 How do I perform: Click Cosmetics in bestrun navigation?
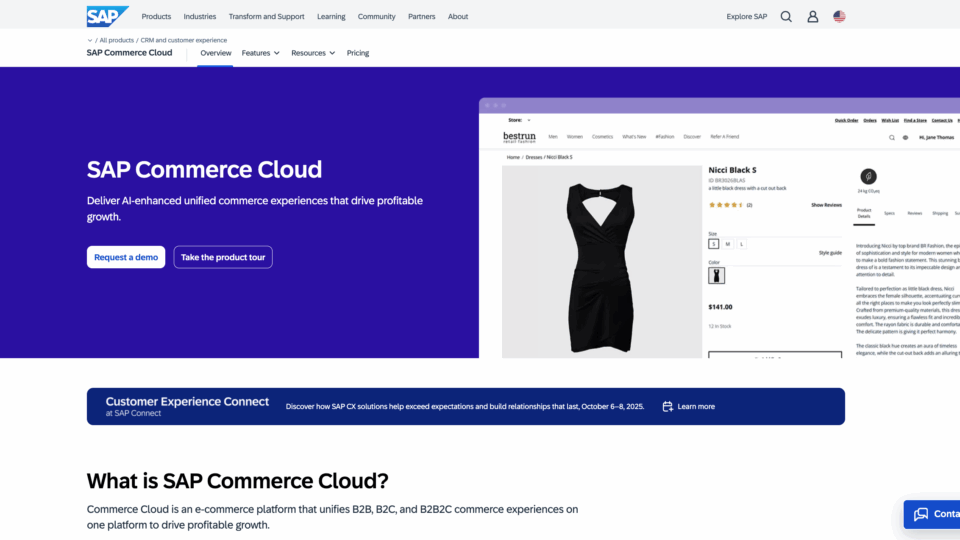(602, 137)
